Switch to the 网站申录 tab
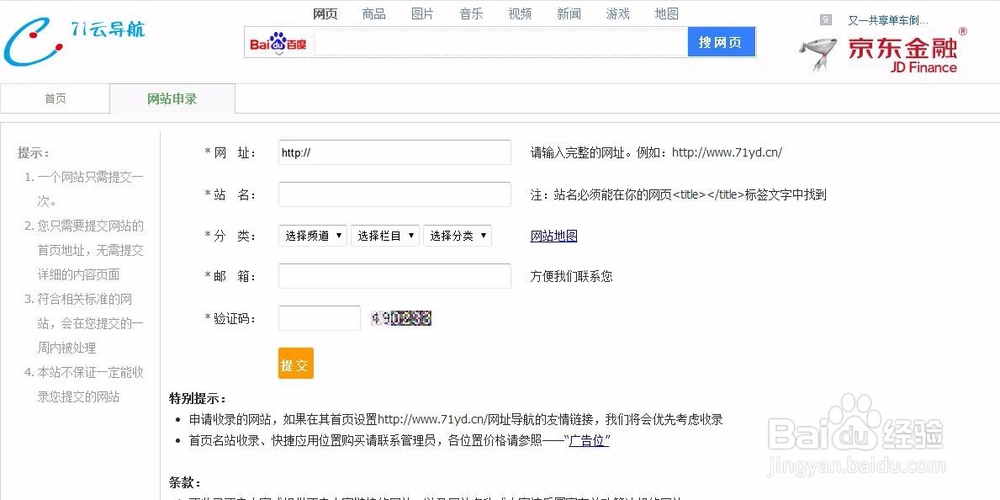 [172, 99]
